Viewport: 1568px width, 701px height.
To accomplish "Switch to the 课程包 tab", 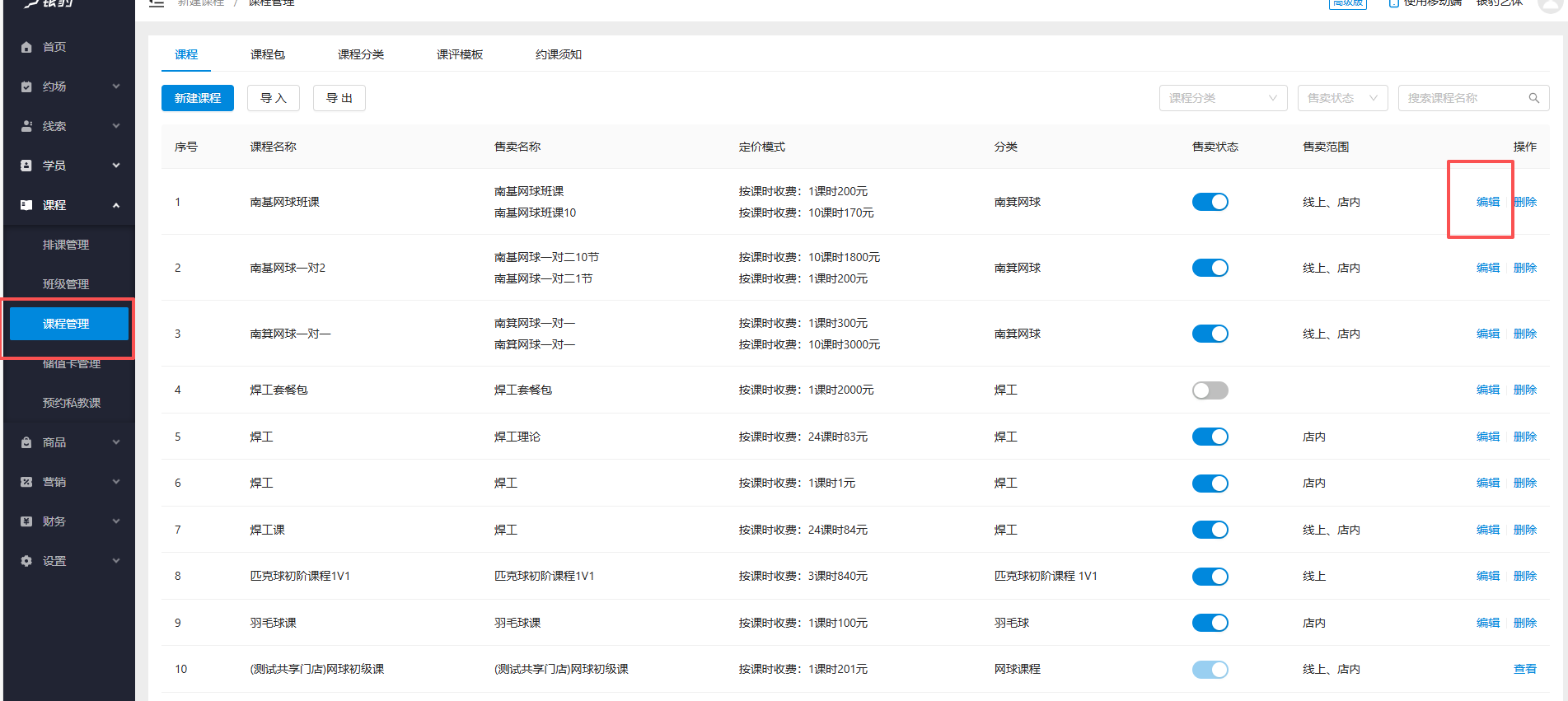I will click(x=268, y=54).
